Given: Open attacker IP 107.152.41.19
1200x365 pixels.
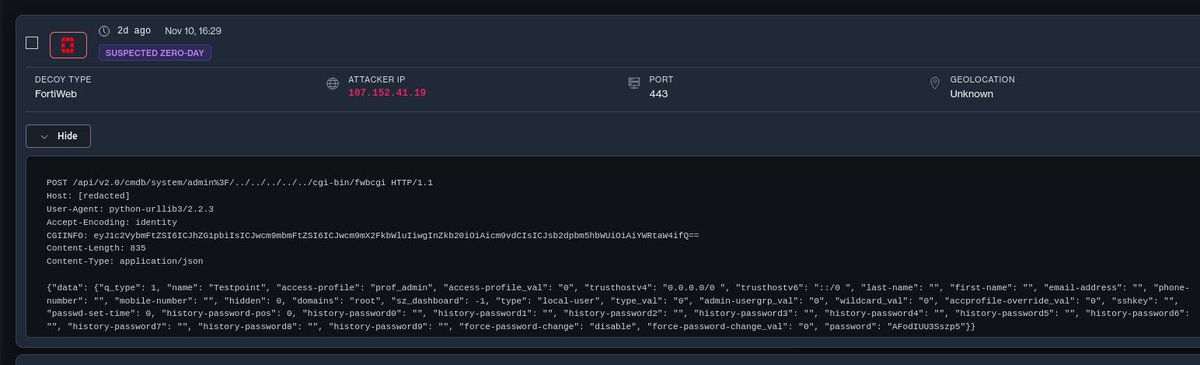Looking at the screenshot, I should (x=387, y=93).
